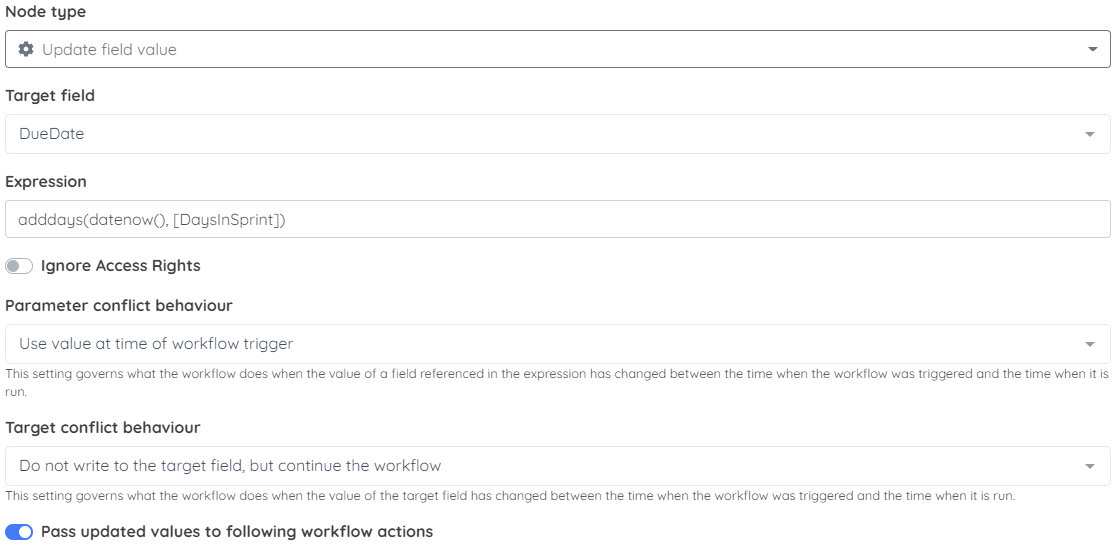This screenshot has height=544, width=1117.
Task: Open the Node type dropdown arrow
Action: [x=1092, y=49]
